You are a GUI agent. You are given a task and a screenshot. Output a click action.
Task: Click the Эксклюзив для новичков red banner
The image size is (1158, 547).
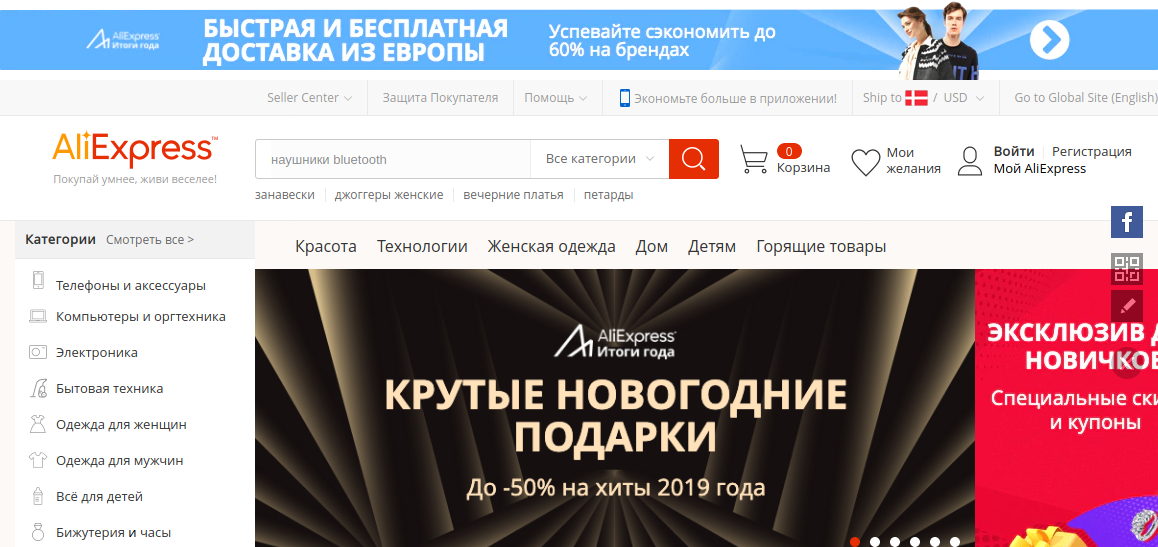1066,407
